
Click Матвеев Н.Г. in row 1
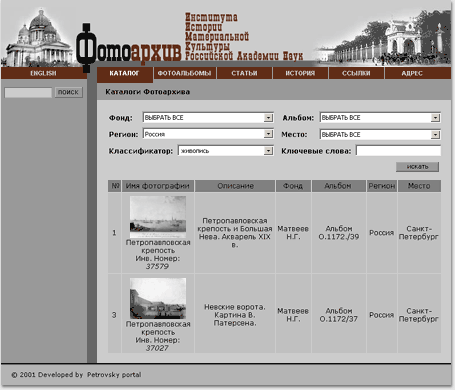point(293,233)
